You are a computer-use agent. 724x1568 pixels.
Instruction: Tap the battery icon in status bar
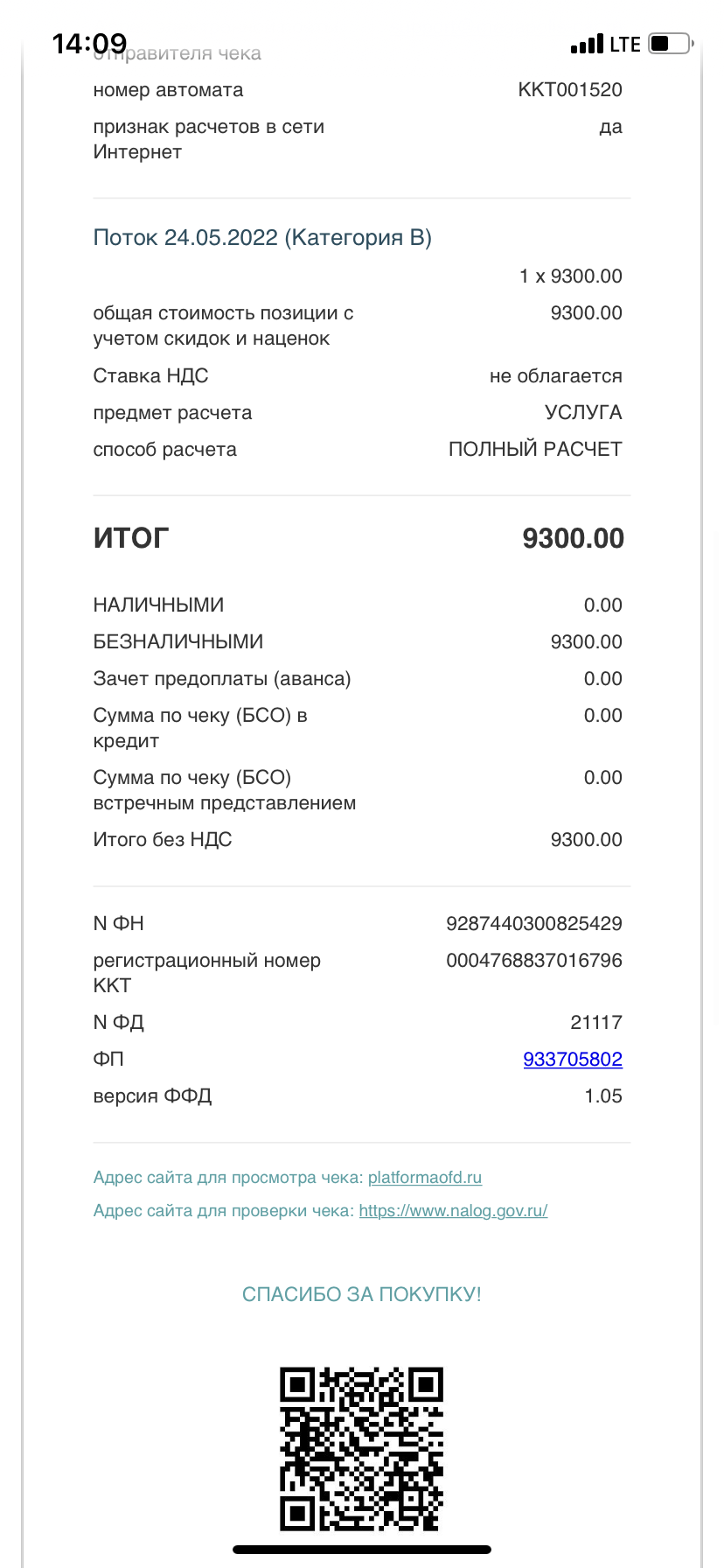[670, 44]
